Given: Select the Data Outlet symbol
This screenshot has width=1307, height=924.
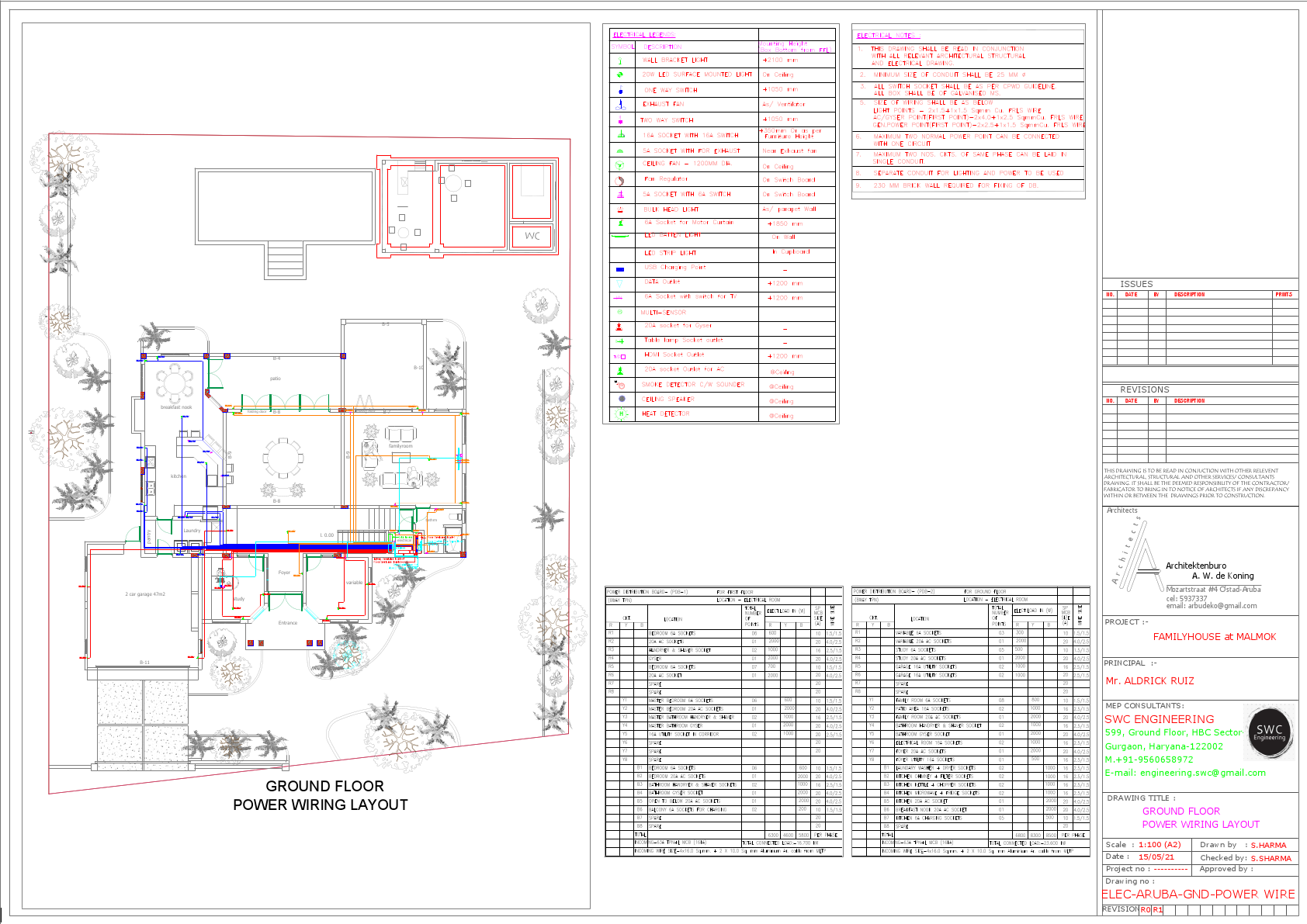Looking at the screenshot, I should [x=619, y=282].
